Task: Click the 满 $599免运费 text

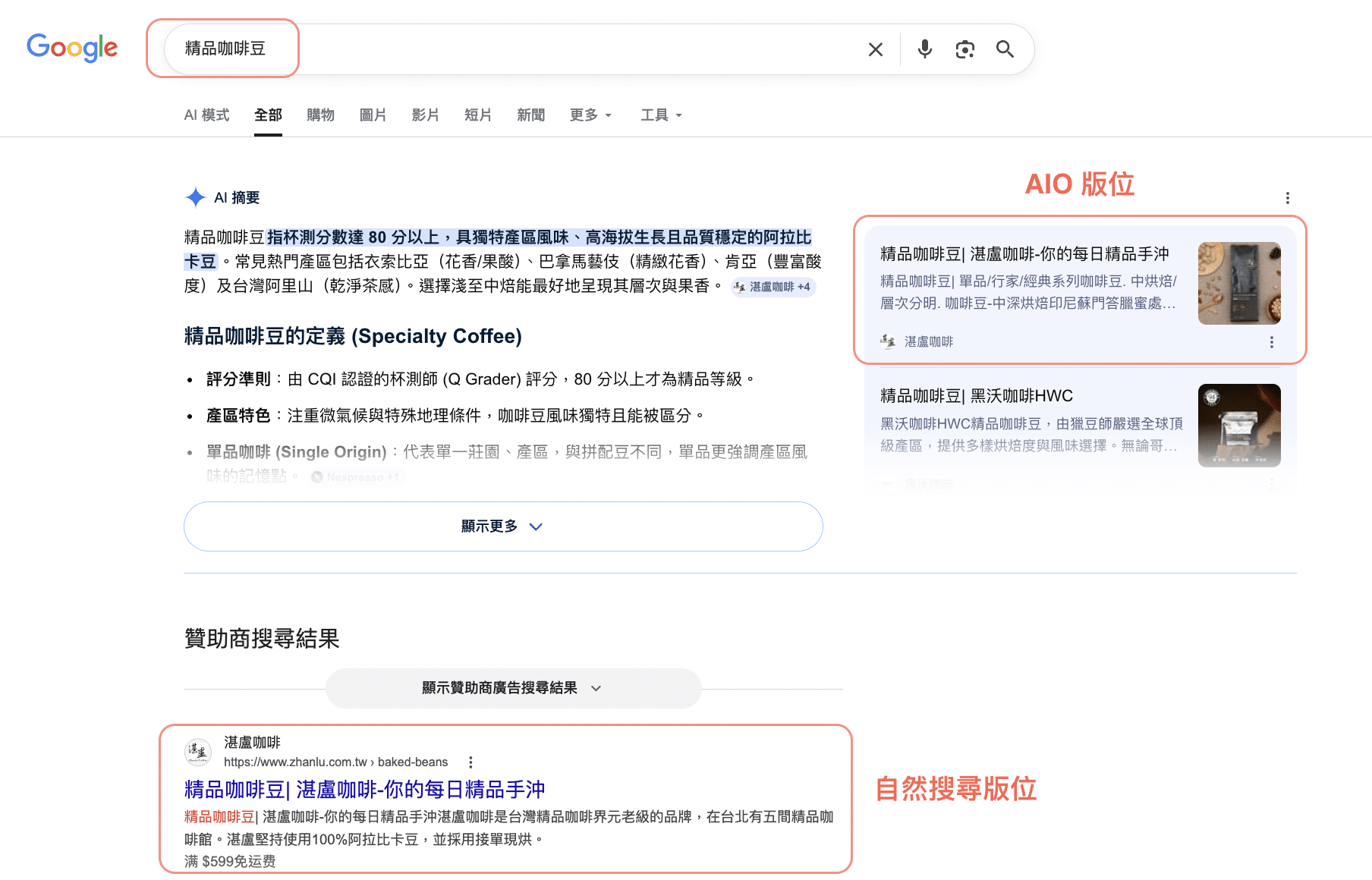Action: [x=230, y=861]
